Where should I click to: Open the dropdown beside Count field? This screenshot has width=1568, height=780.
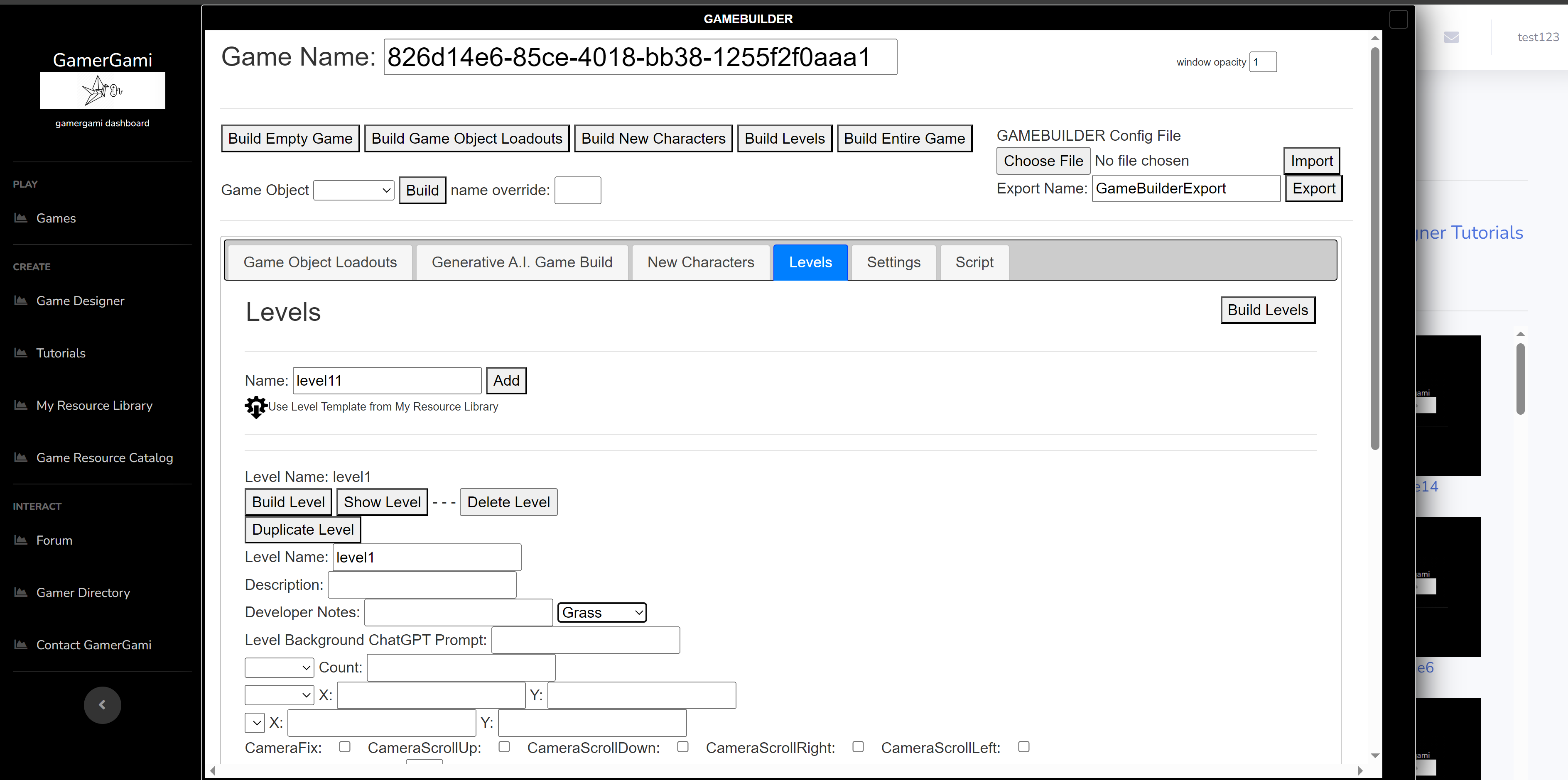(x=279, y=668)
